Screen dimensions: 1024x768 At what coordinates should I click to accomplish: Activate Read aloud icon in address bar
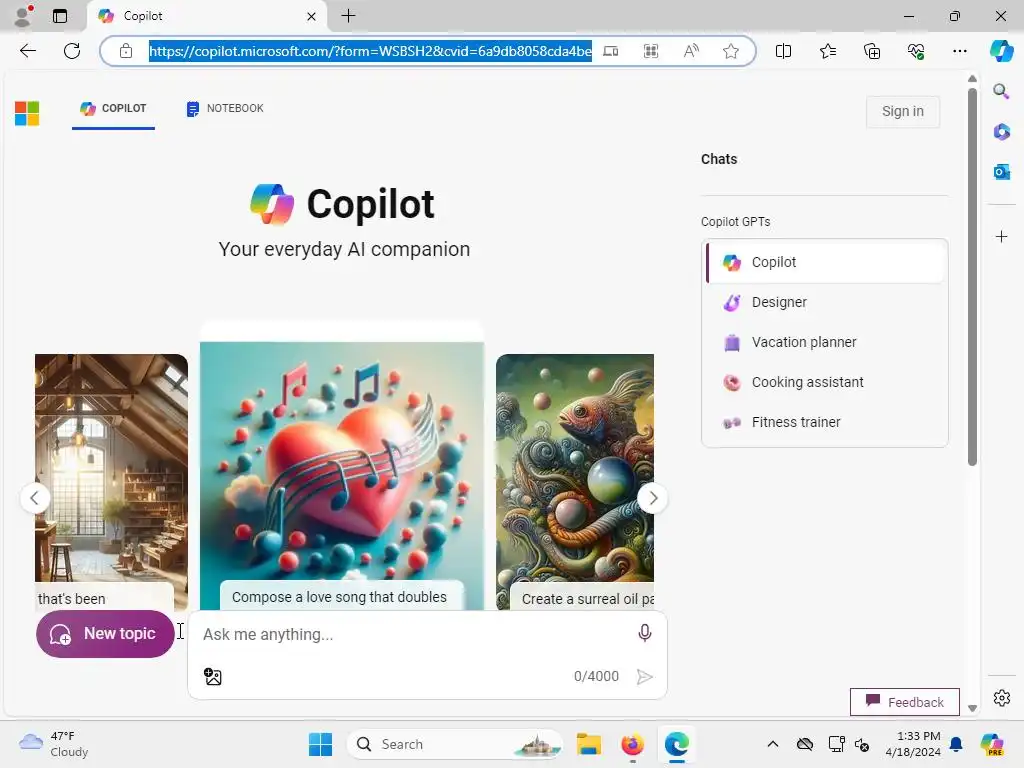691,51
